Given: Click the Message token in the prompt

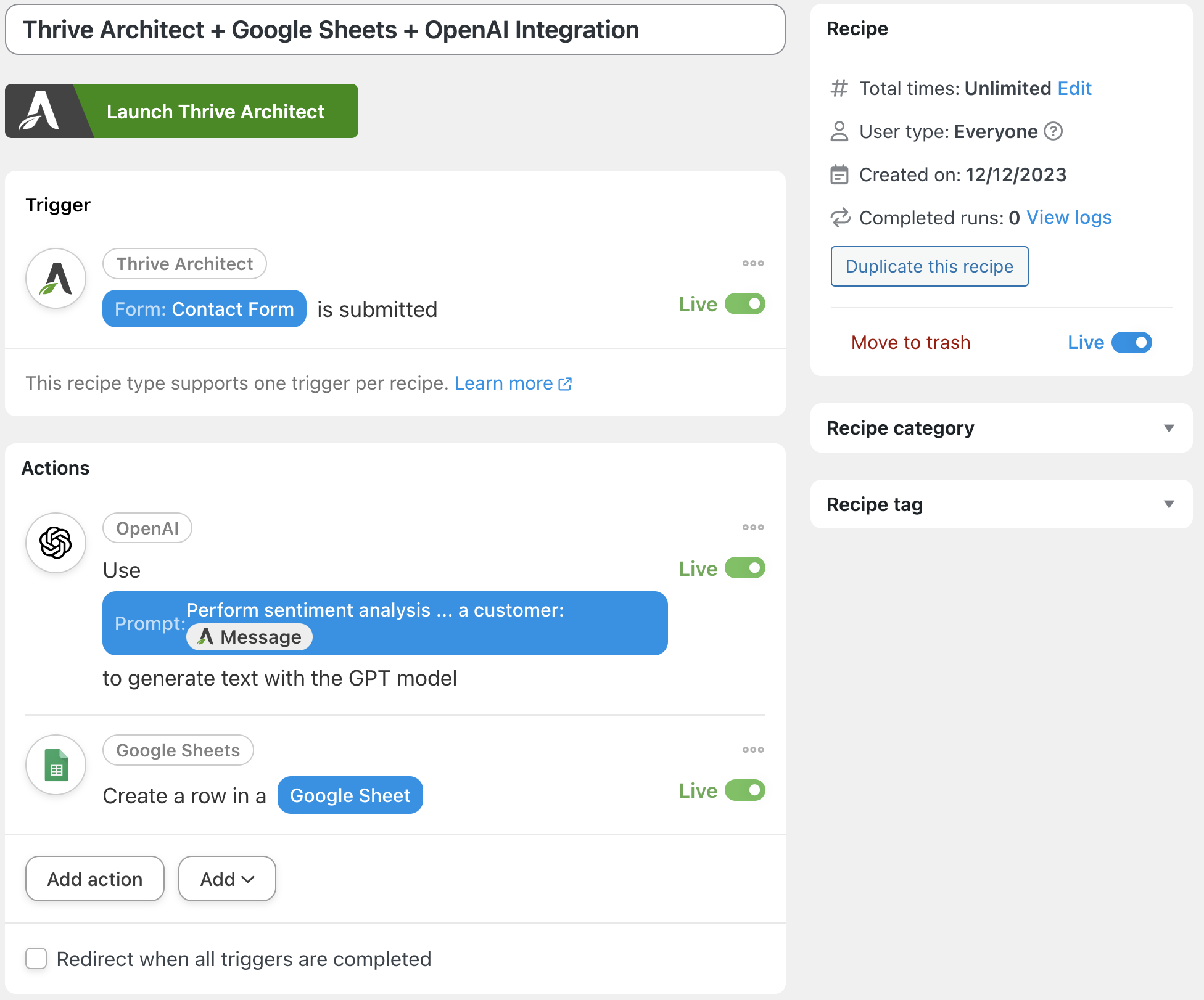Looking at the screenshot, I should click(250, 637).
